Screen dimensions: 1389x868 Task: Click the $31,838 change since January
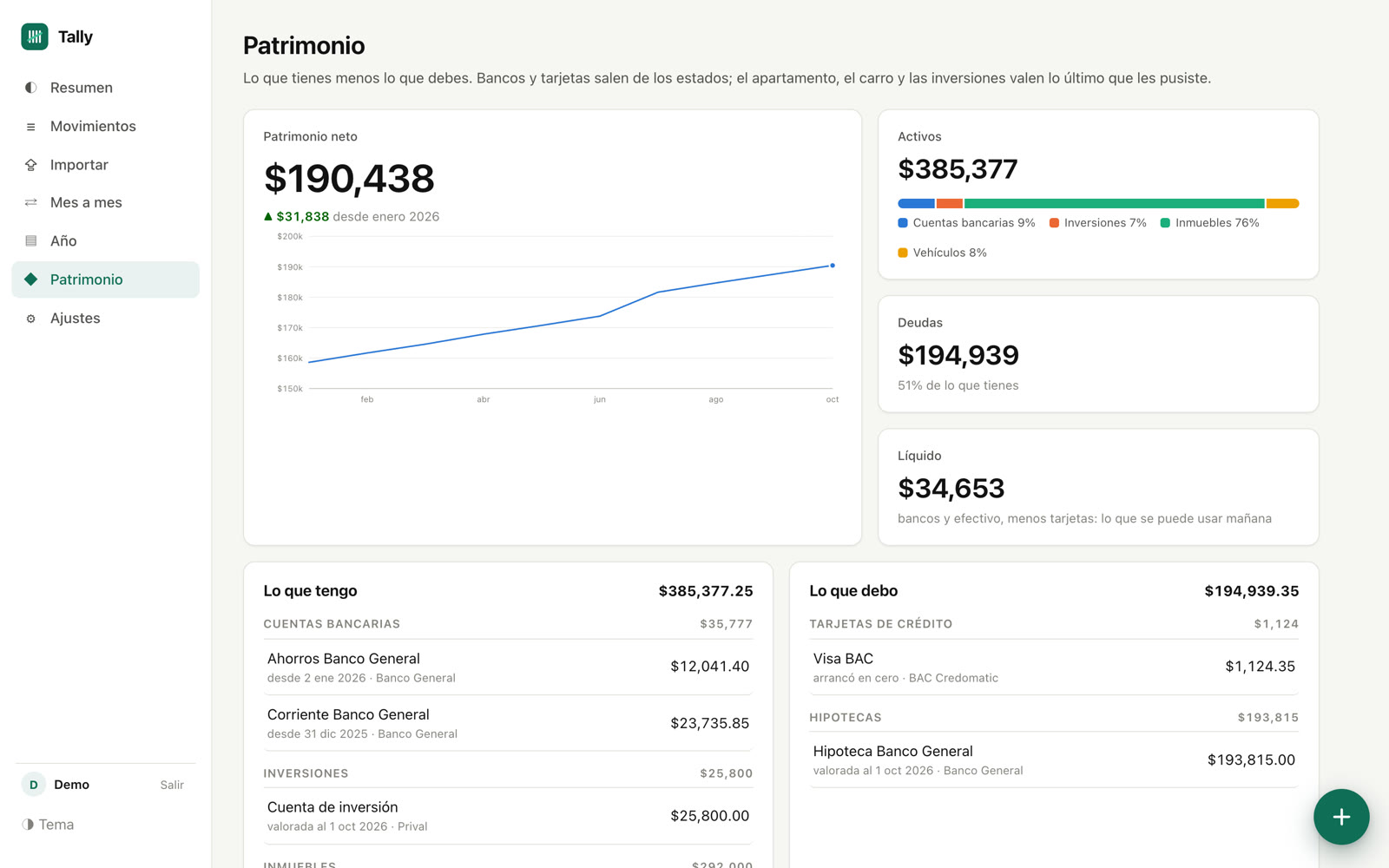(x=302, y=217)
